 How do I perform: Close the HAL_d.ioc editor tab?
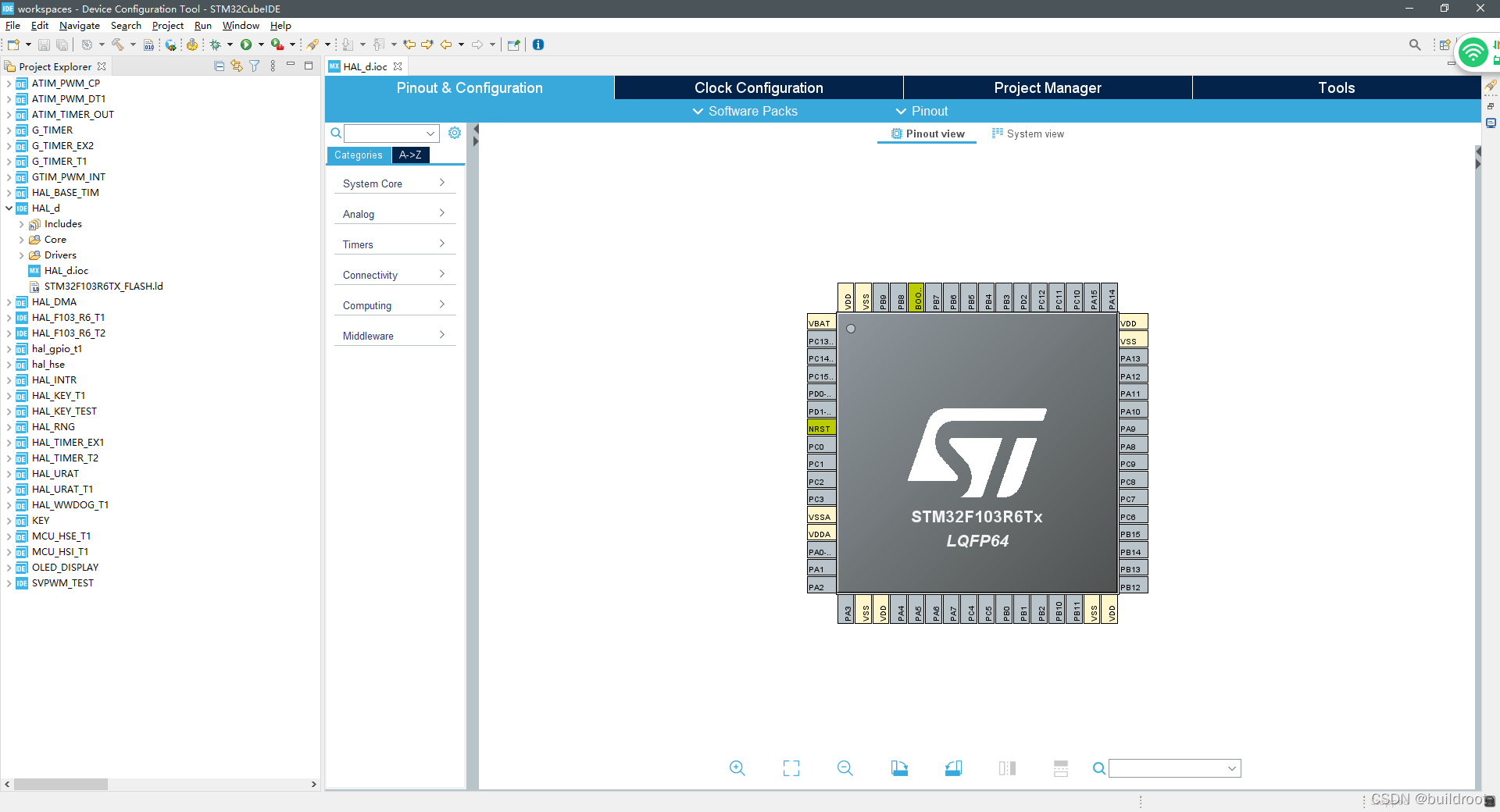click(398, 66)
